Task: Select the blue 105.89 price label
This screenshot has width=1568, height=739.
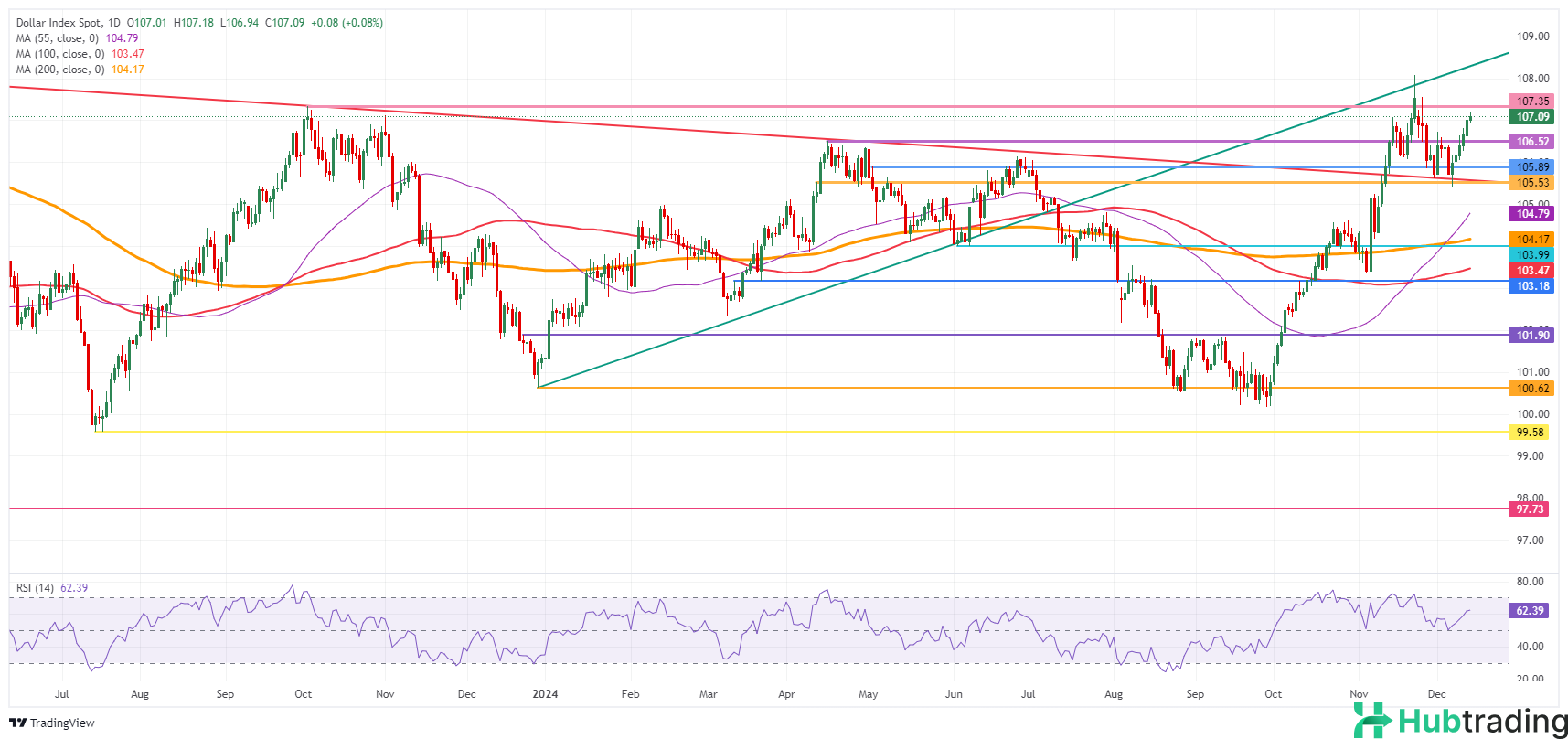Action: point(1532,167)
